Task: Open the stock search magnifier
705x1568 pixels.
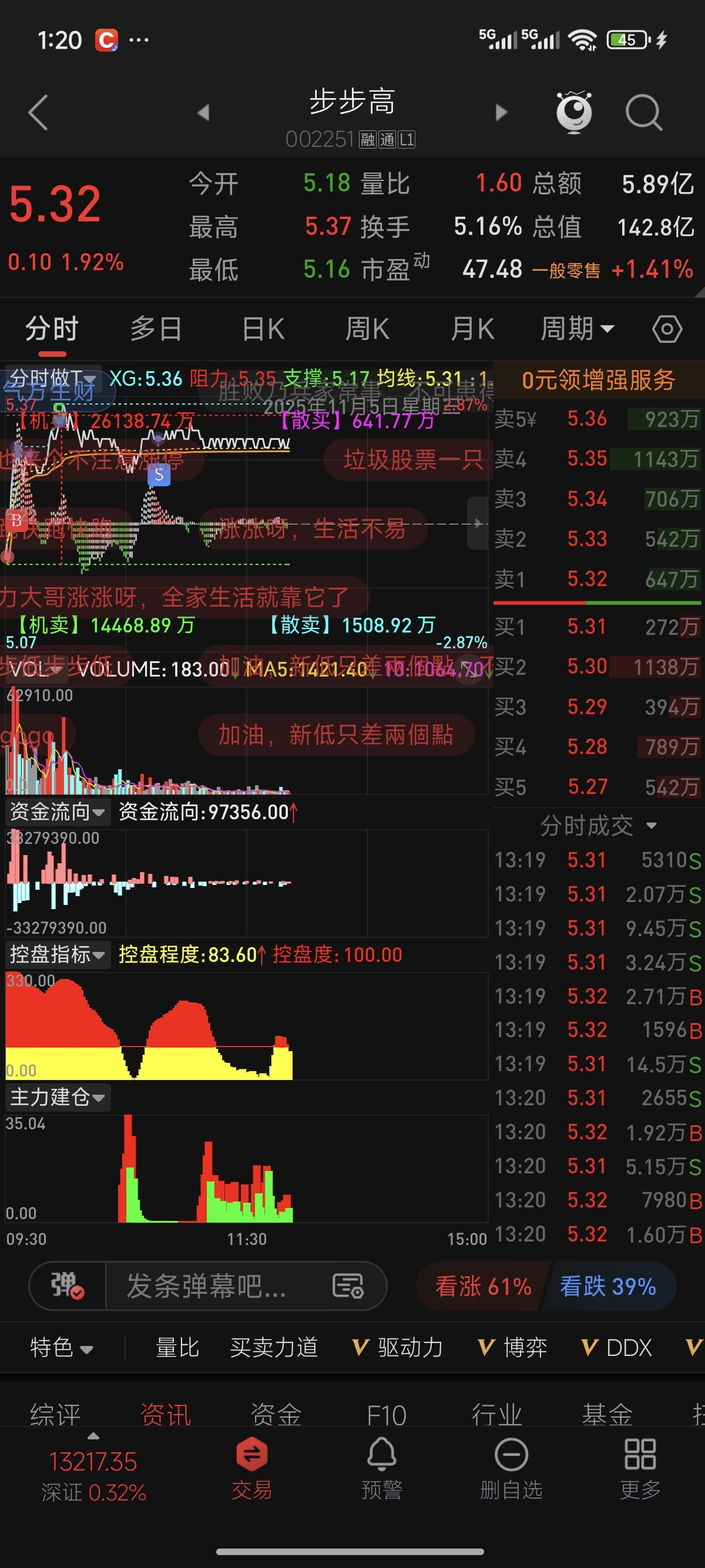Action: click(643, 113)
